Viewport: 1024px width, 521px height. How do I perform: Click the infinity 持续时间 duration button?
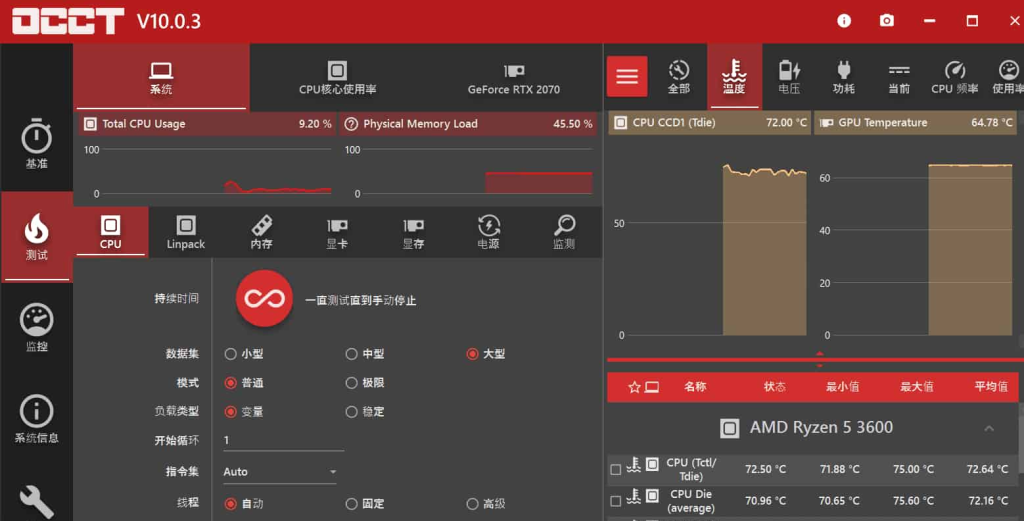click(x=264, y=299)
